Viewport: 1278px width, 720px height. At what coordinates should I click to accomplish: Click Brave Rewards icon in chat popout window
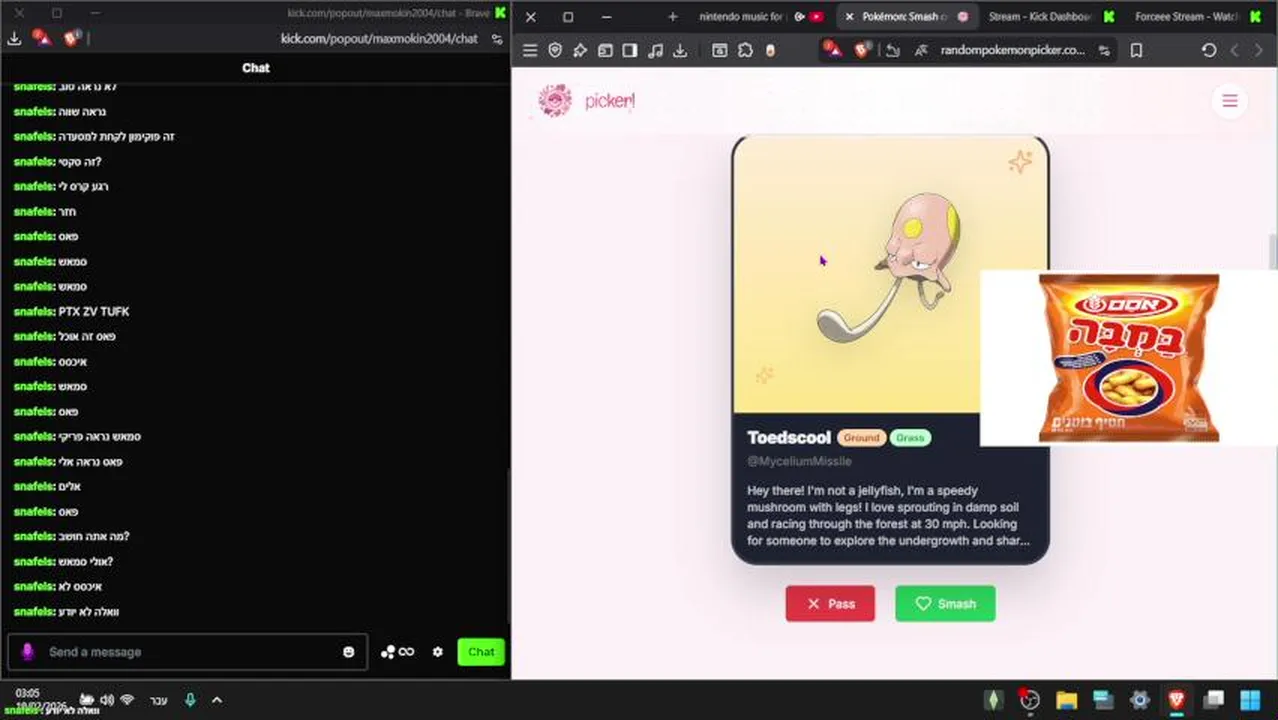(x=42, y=38)
